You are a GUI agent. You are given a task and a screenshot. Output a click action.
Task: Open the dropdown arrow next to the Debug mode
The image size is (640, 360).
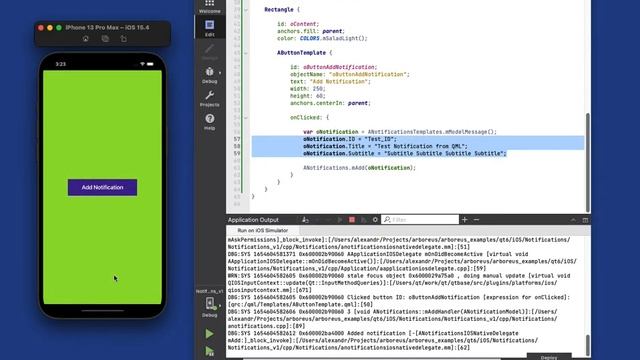[x=220, y=73]
